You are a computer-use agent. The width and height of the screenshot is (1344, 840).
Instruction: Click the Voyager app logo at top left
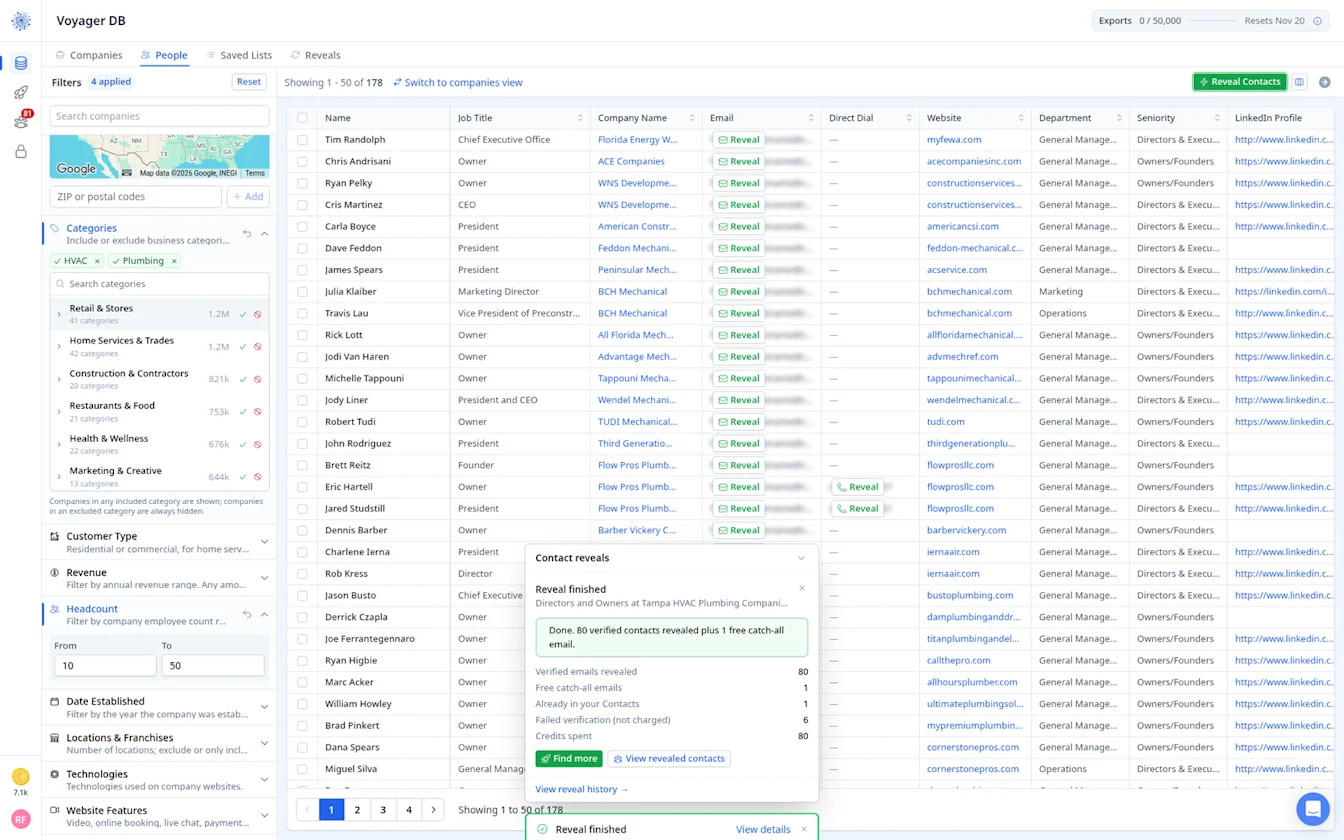pos(21,21)
